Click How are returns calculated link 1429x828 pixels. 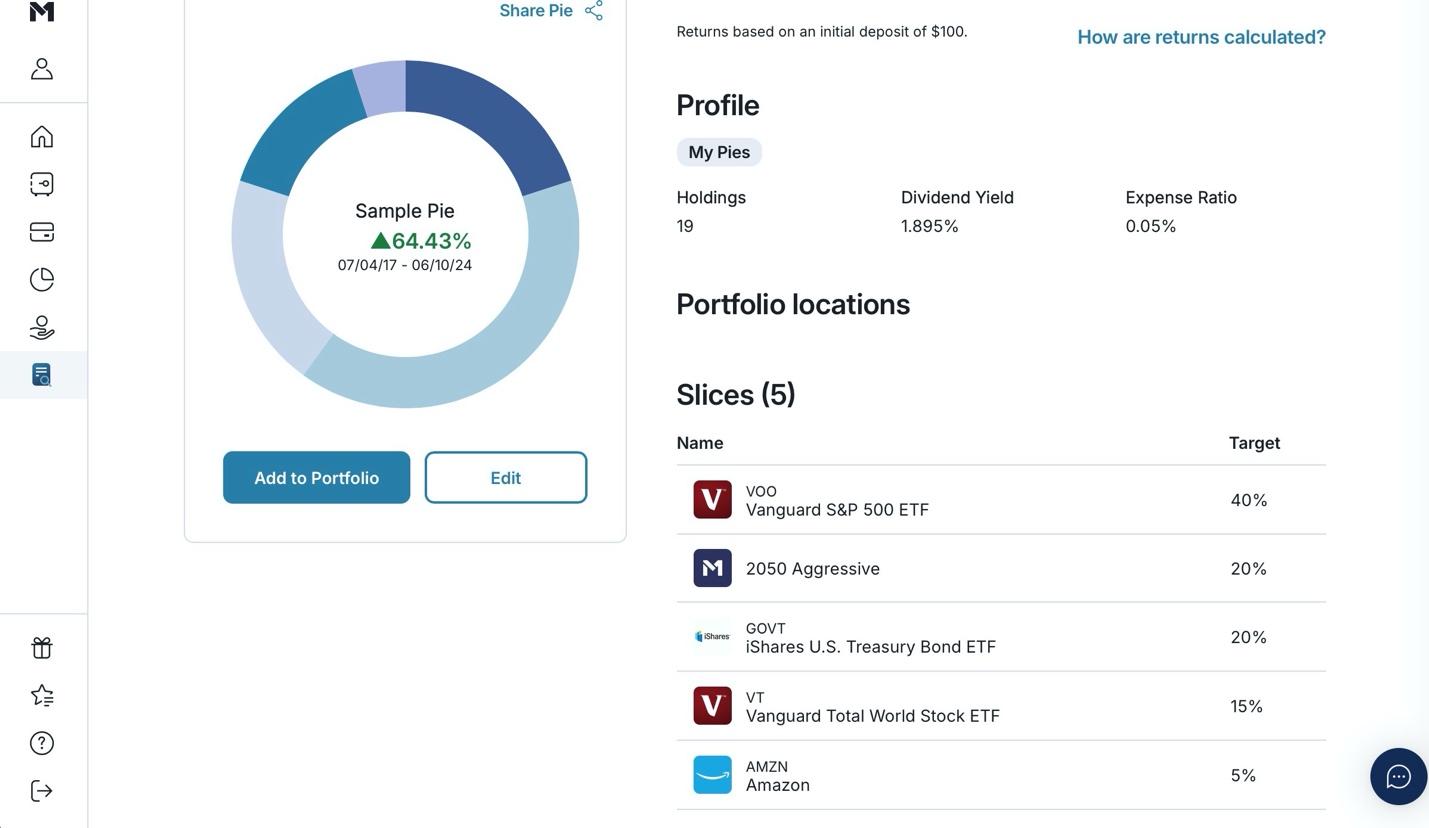point(1201,37)
